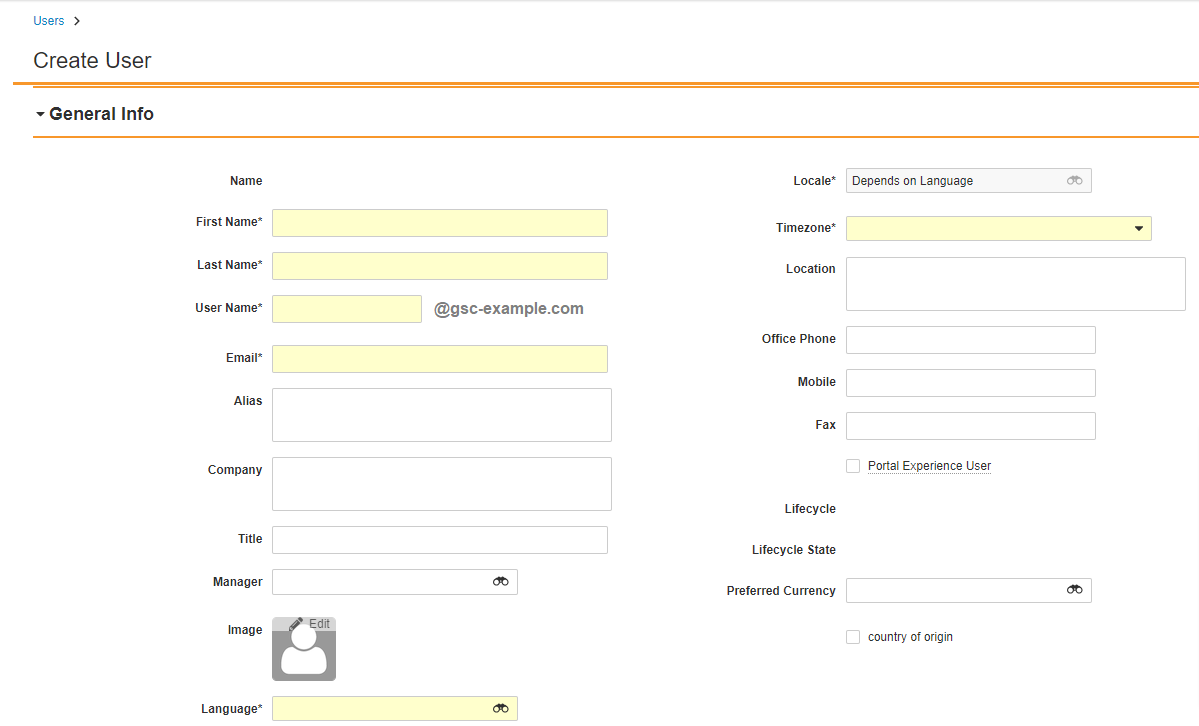The image size is (1199, 726).
Task: Check the country of origin checkbox
Action: (853, 637)
